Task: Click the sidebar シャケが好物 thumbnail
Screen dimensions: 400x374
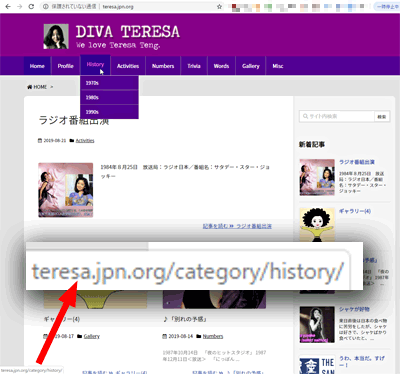Action: (317, 325)
